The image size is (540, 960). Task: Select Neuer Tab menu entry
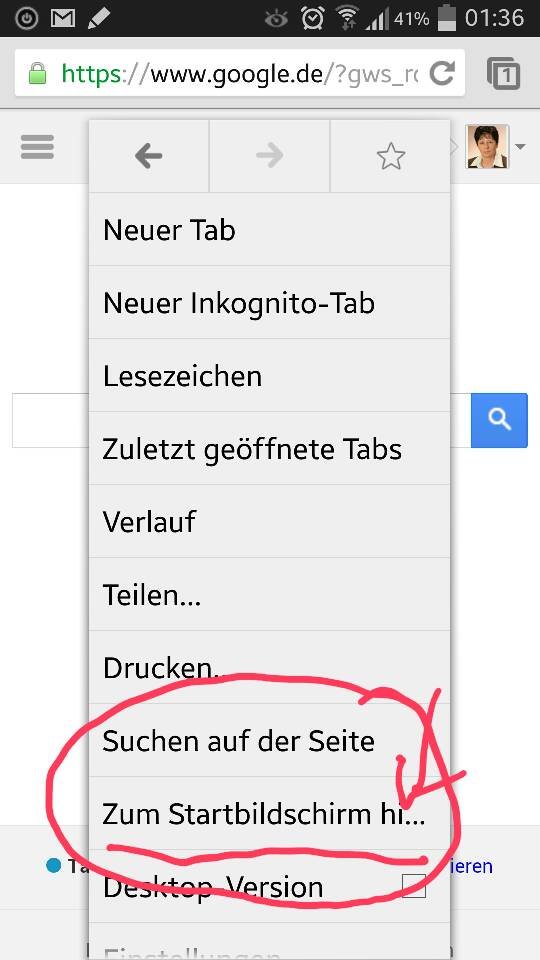point(269,230)
